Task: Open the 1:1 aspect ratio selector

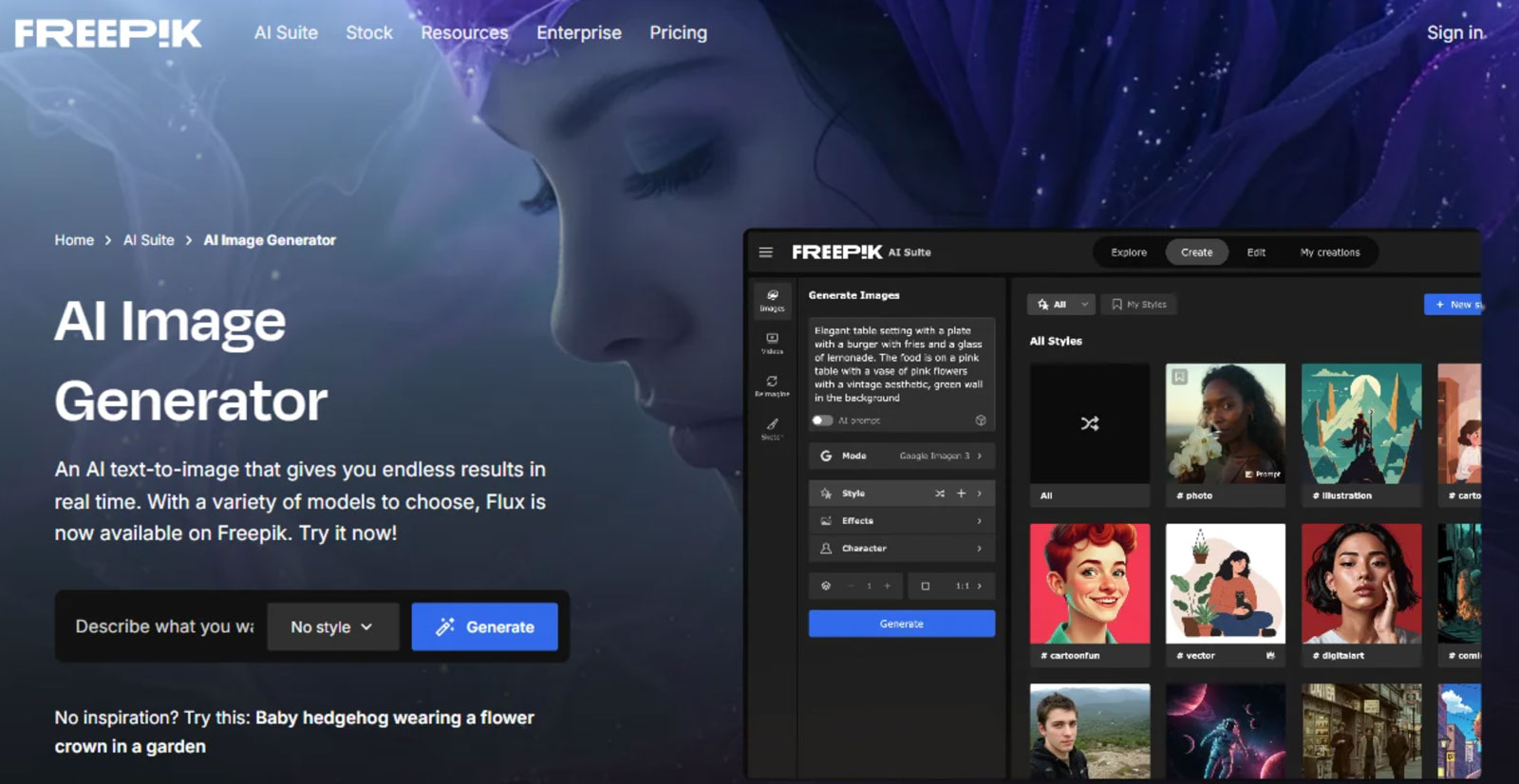Action: point(951,587)
